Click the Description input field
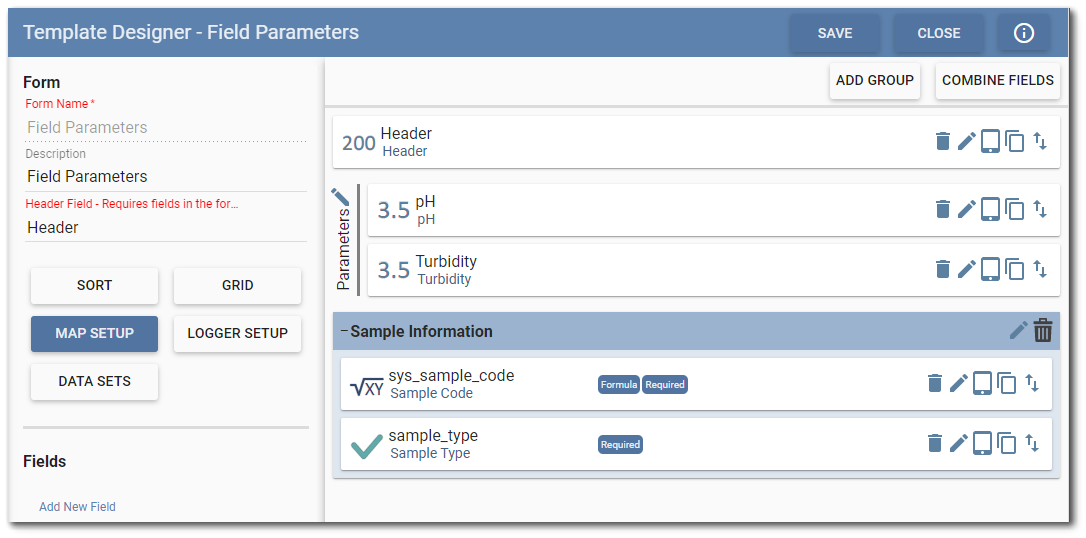 (x=165, y=177)
